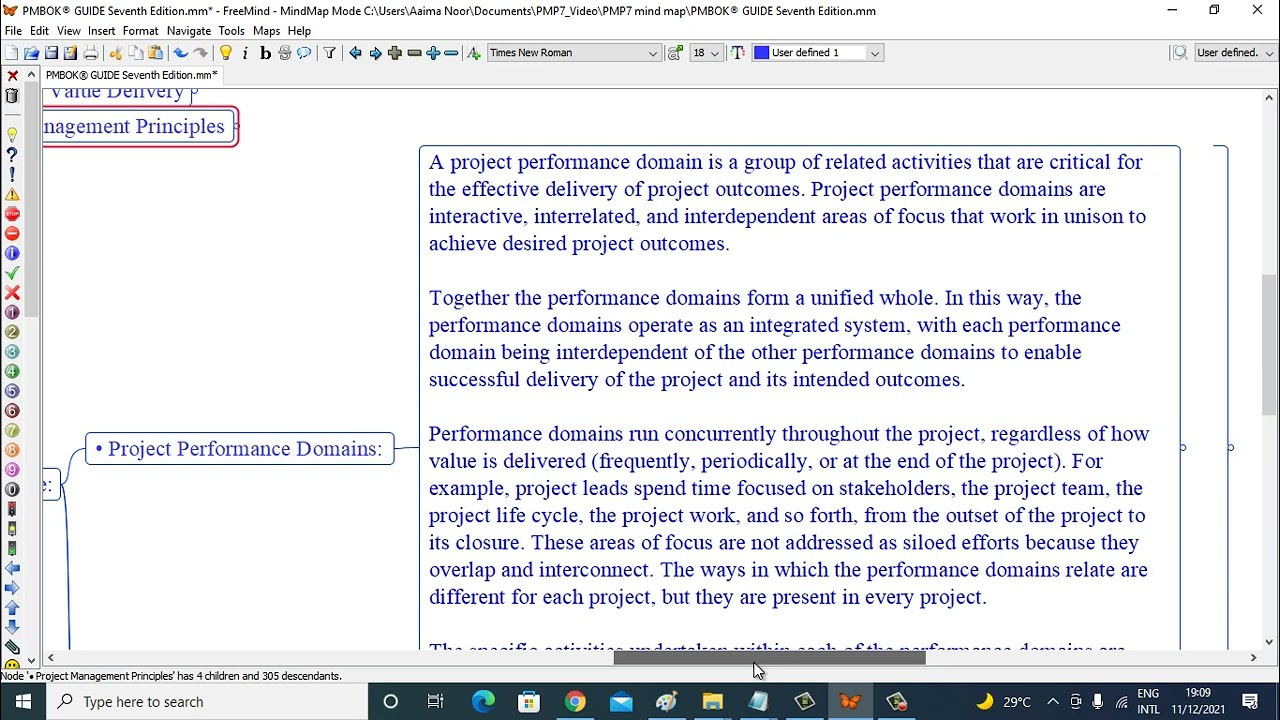This screenshot has height=720, width=1280.
Task: Open Google Chrome from the taskbar
Action: click(x=574, y=702)
